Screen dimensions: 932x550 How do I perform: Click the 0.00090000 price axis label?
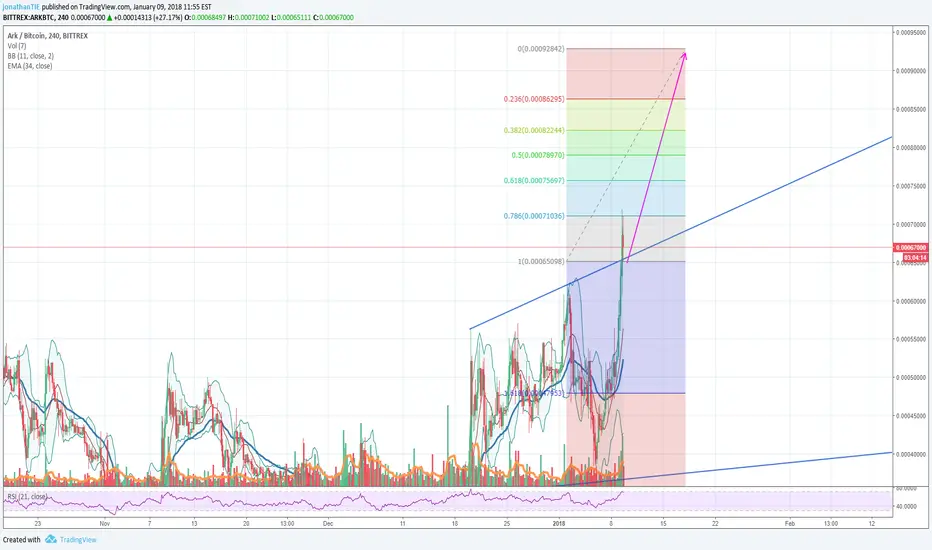coord(911,71)
